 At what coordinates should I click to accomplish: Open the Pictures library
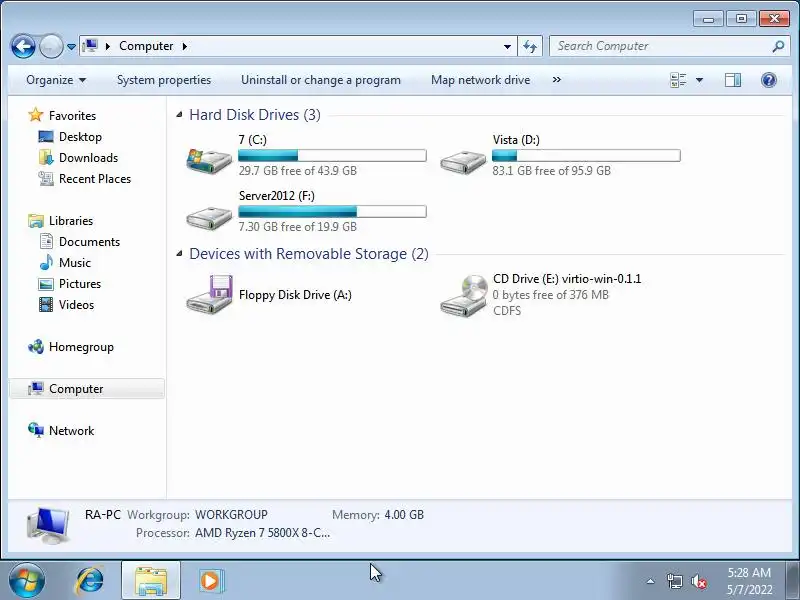[x=80, y=284]
